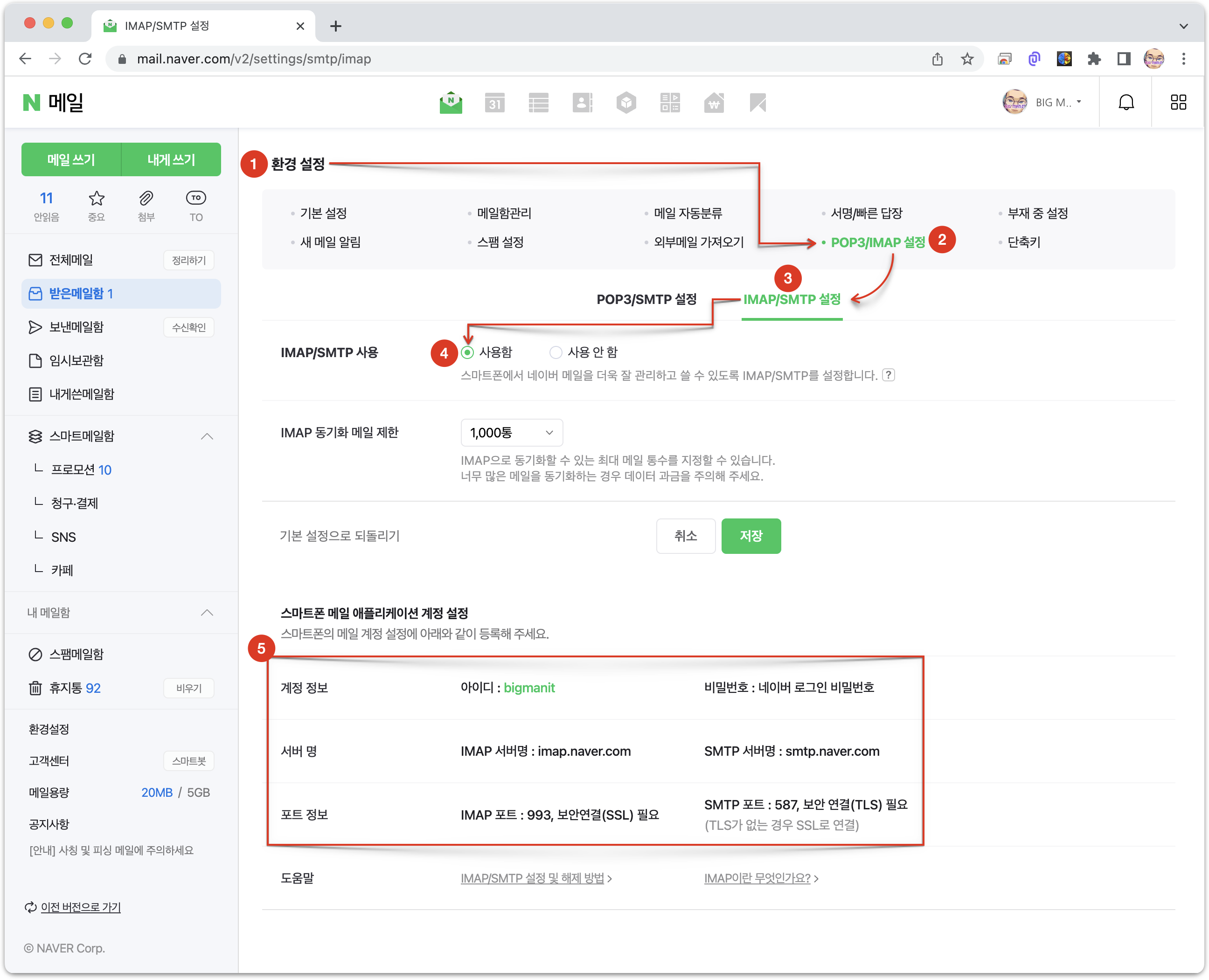Click the green 저장 button
1209x980 pixels.
(751, 536)
